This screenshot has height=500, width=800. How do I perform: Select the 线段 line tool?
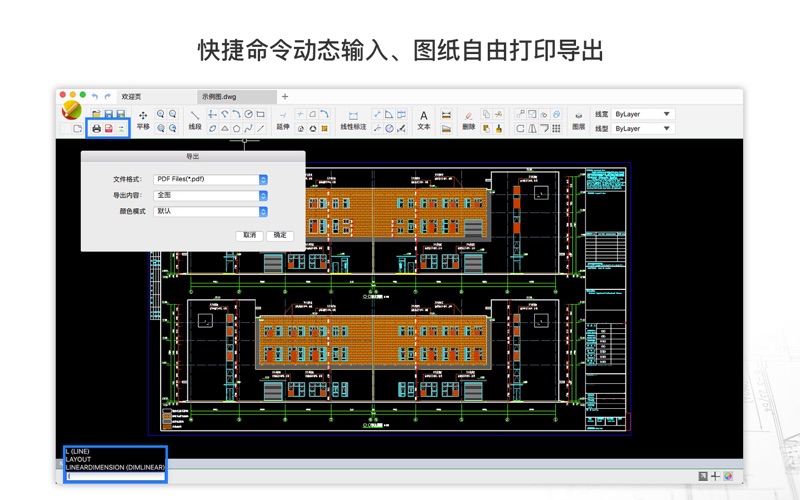(x=195, y=120)
